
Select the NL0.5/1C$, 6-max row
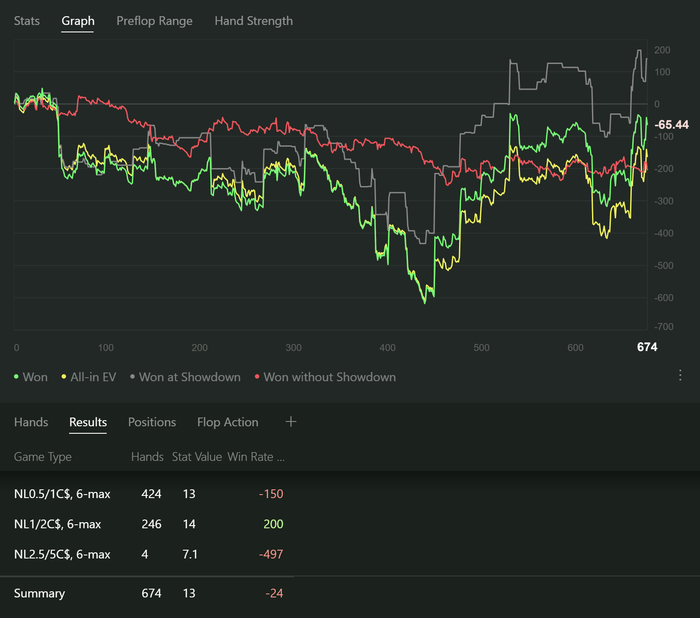click(x=62, y=494)
